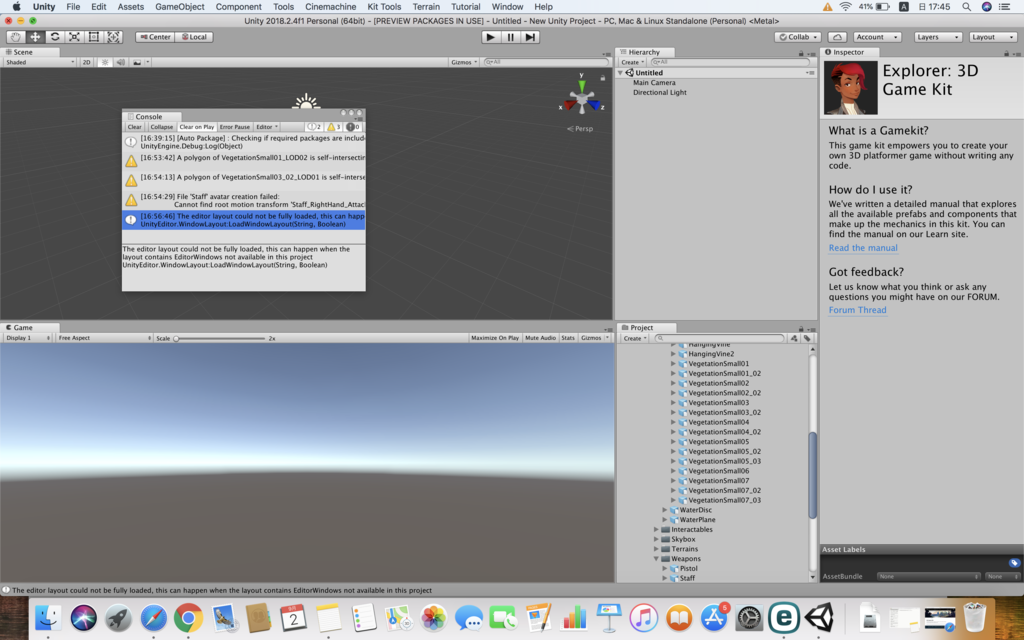Toggle Maximize On Play in Game view
1024x640 pixels.
(495, 338)
